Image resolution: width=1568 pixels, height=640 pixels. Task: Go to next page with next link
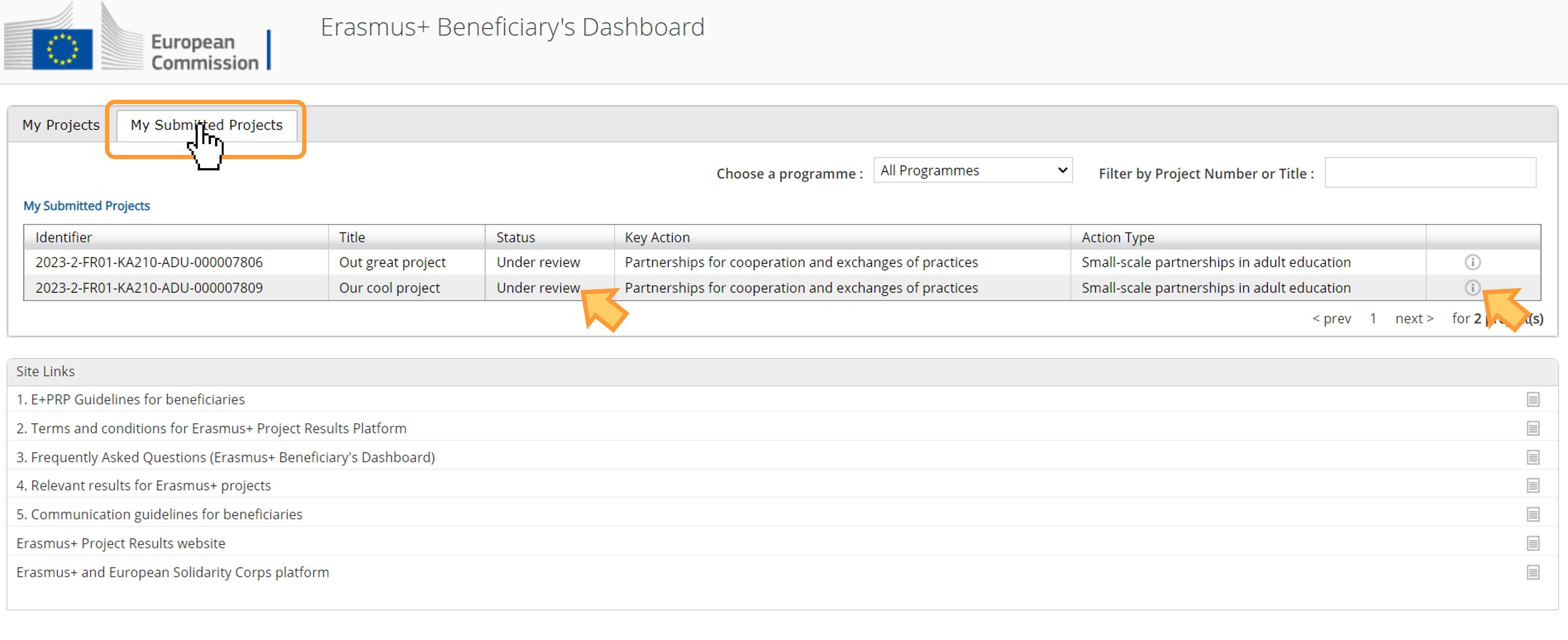click(x=1414, y=318)
